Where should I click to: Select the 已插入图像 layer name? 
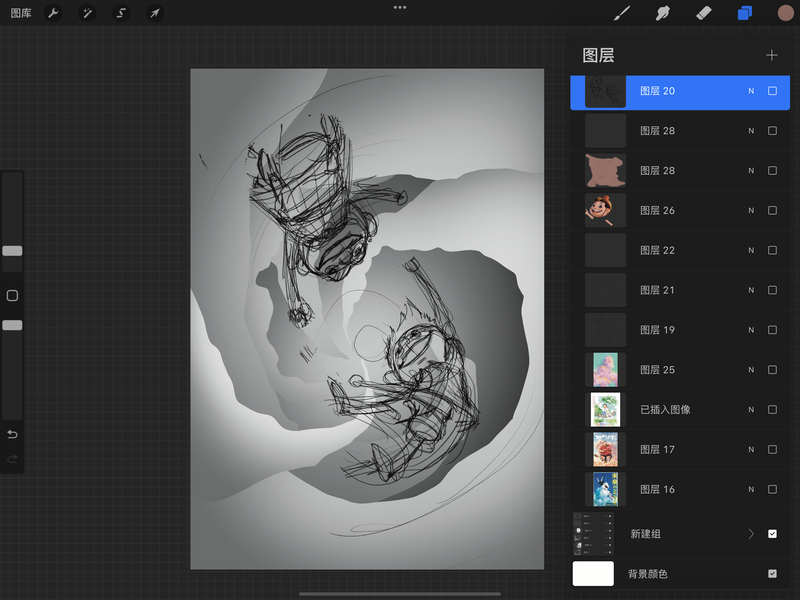665,409
